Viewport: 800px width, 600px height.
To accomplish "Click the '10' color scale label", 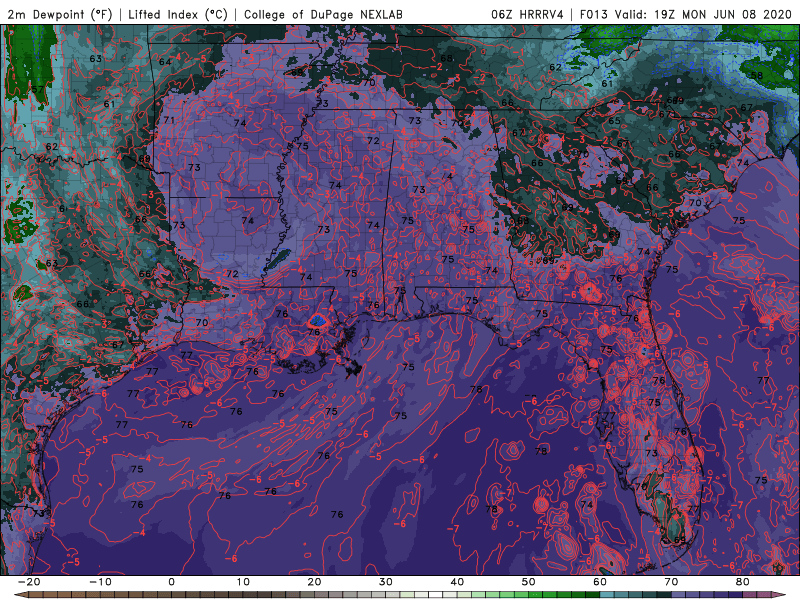I will (x=243, y=582).
